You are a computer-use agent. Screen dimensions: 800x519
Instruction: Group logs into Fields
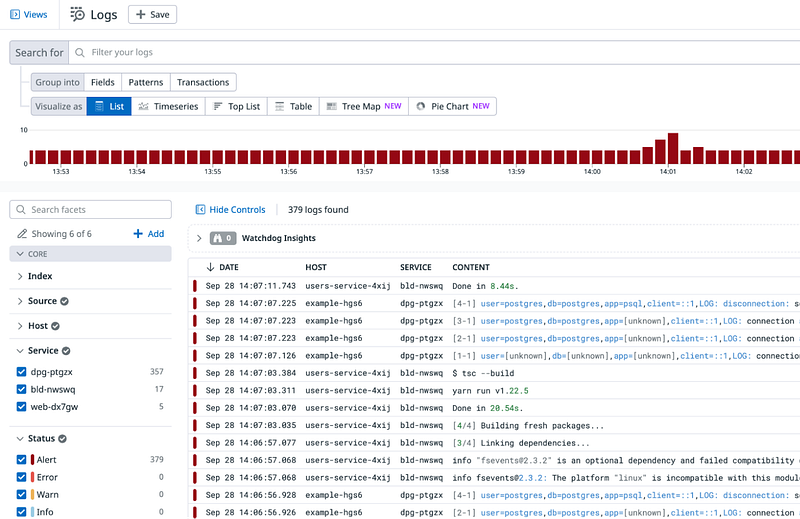coord(103,82)
